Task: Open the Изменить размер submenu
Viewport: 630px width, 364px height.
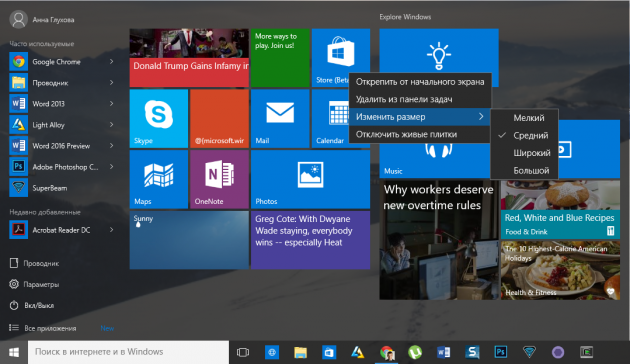Action: pos(420,117)
